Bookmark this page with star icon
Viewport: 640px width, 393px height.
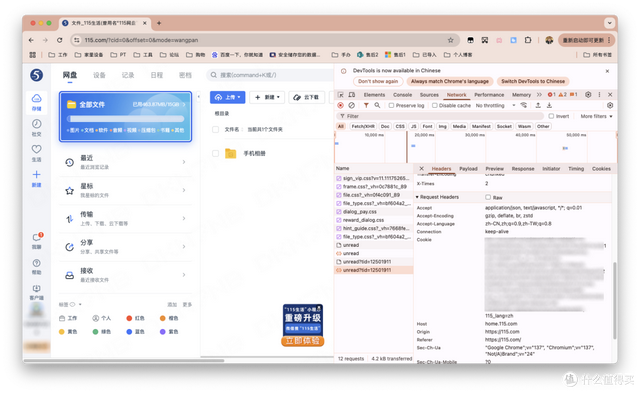[450, 40]
